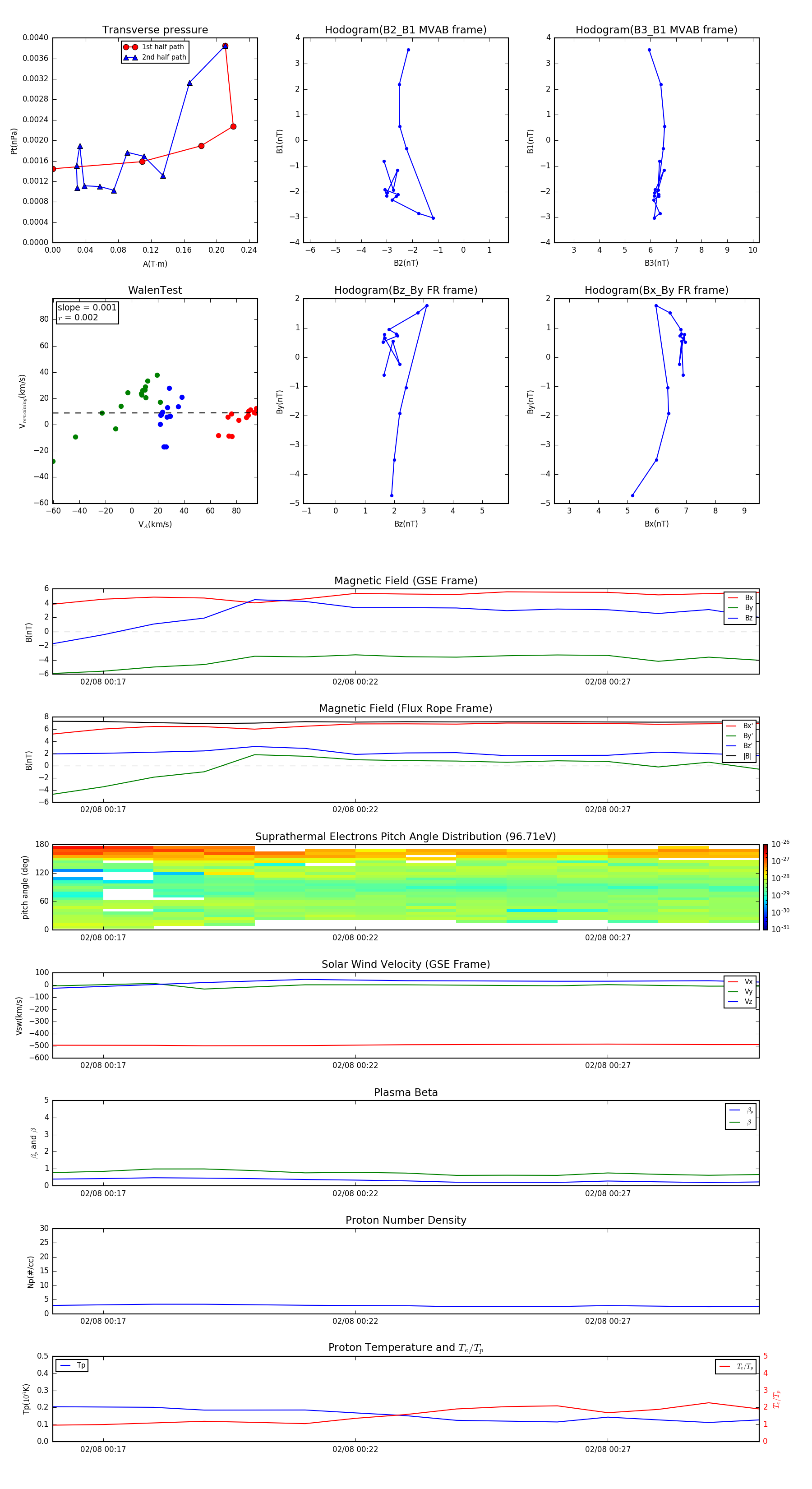The height and width of the screenshot is (1489, 812).
Task: Click the '2nd half path' legend entry
Action: 155,57
